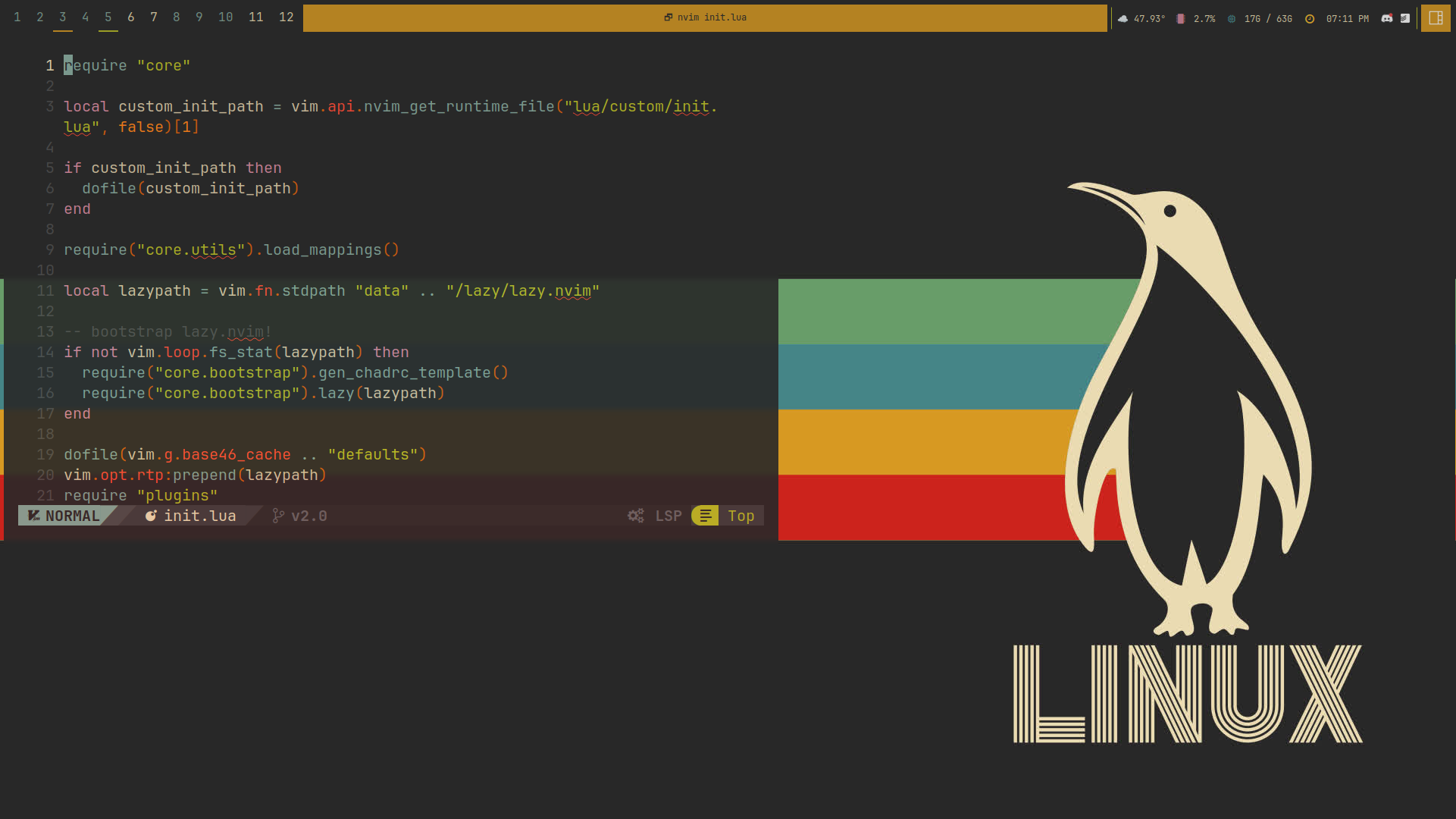Screen dimensions: 1456x819
Task: Click the memory usage icon
Action: 1232,18
